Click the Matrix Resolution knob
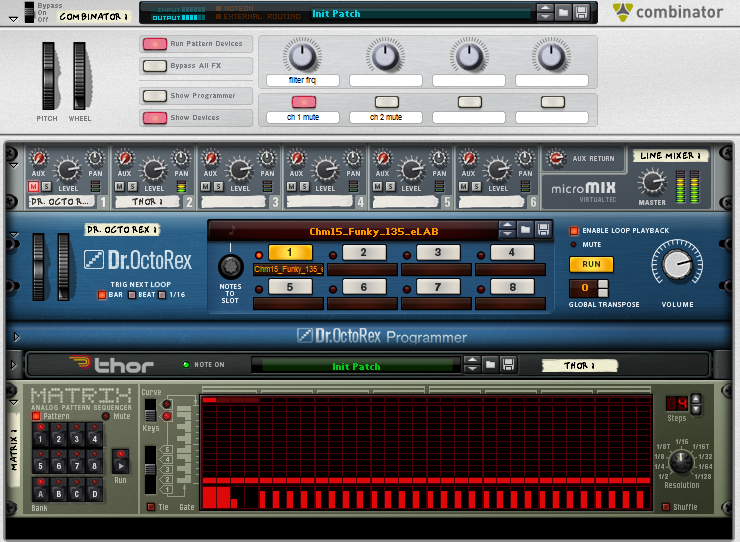 coord(681,461)
